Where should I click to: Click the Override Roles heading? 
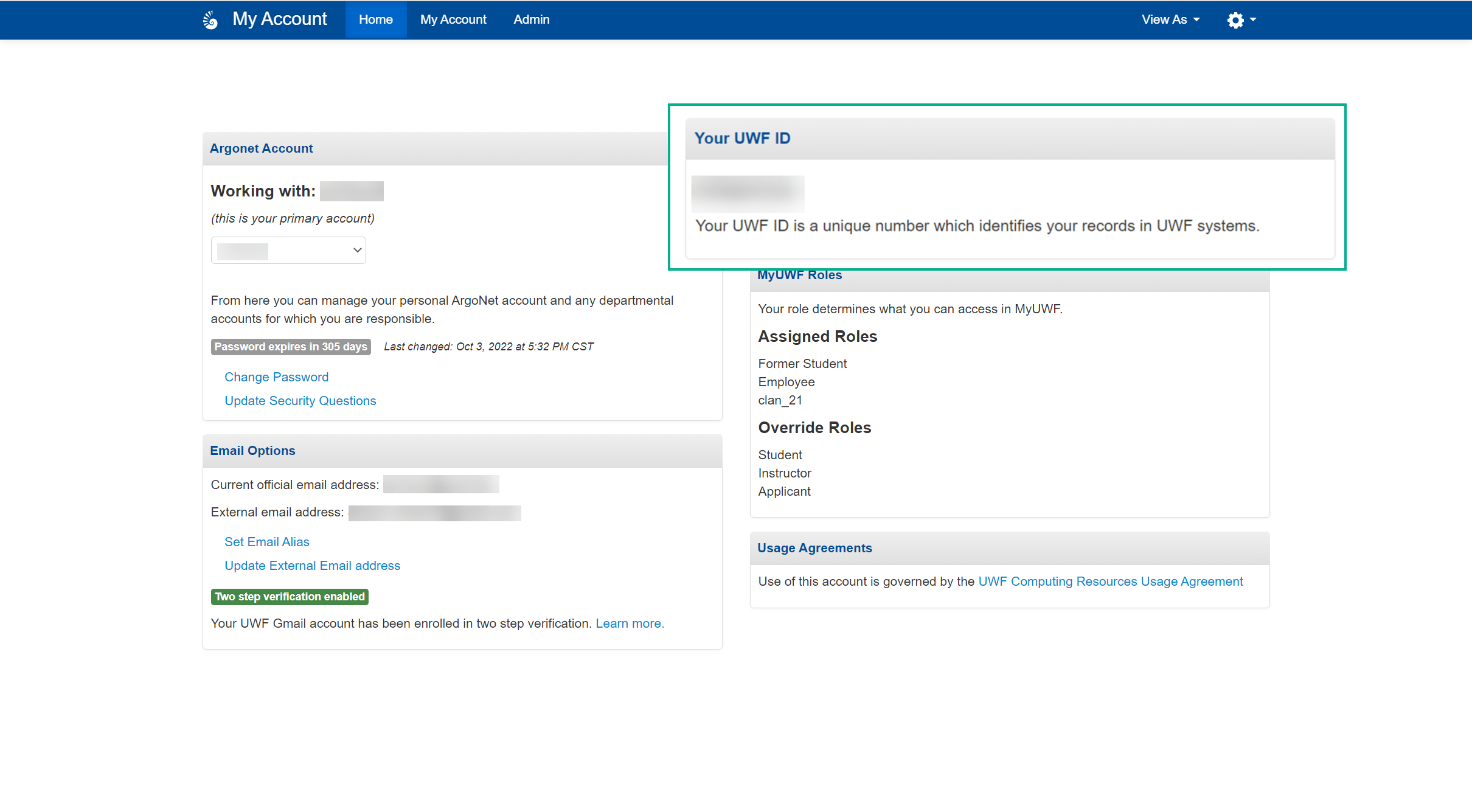tap(814, 428)
